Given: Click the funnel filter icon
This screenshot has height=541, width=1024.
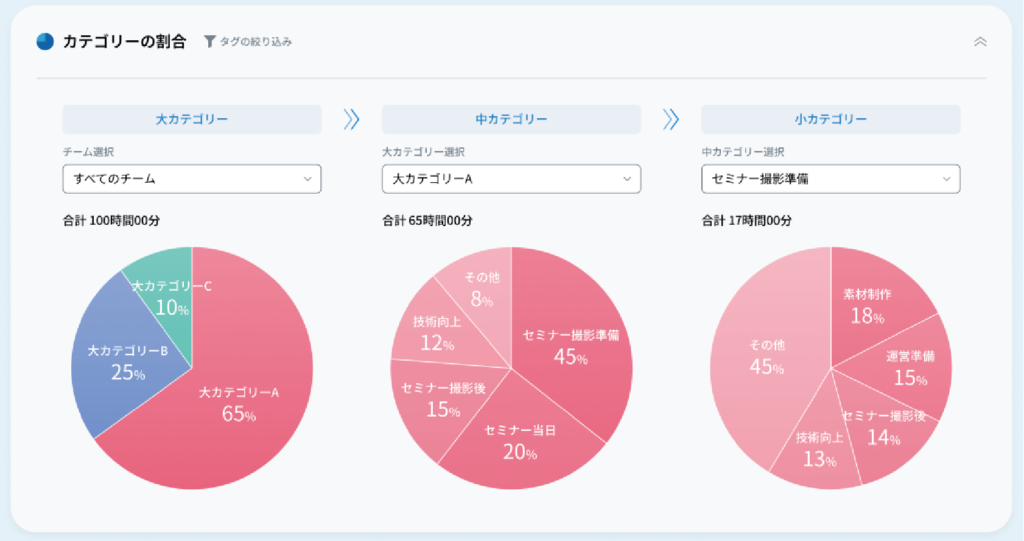Looking at the screenshot, I should point(210,42).
